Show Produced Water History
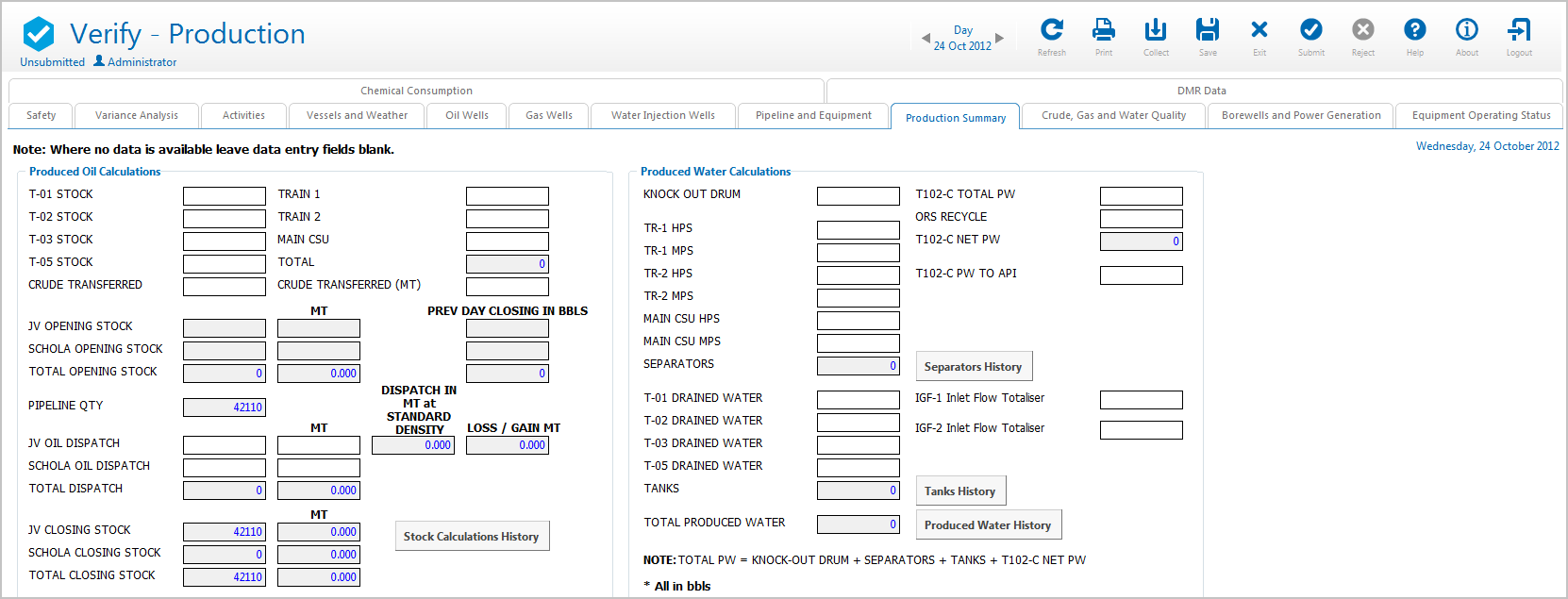 pyautogui.click(x=987, y=525)
